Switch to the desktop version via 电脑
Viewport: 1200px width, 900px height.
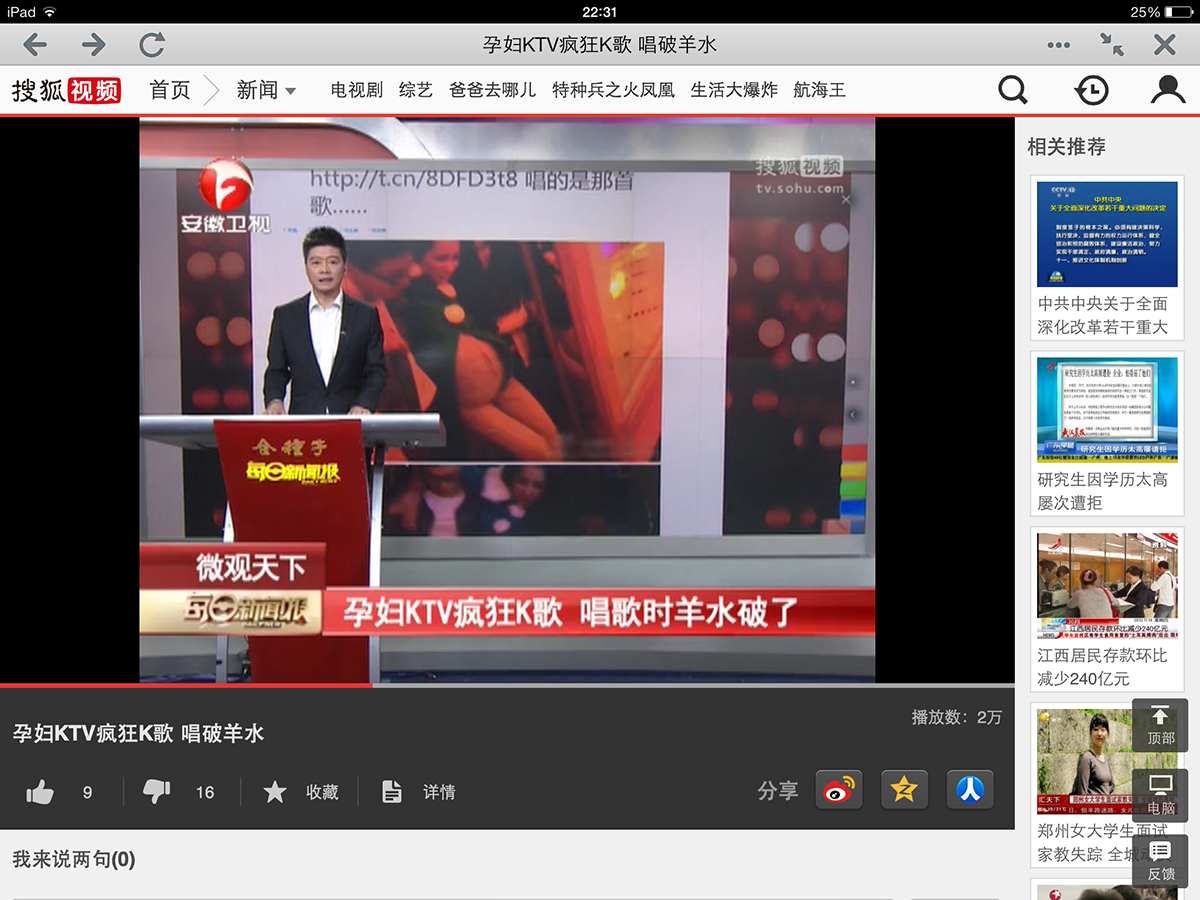[x=1161, y=794]
